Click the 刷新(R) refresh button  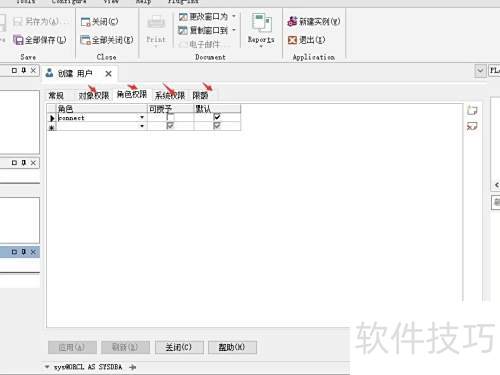[x=125, y=347]
